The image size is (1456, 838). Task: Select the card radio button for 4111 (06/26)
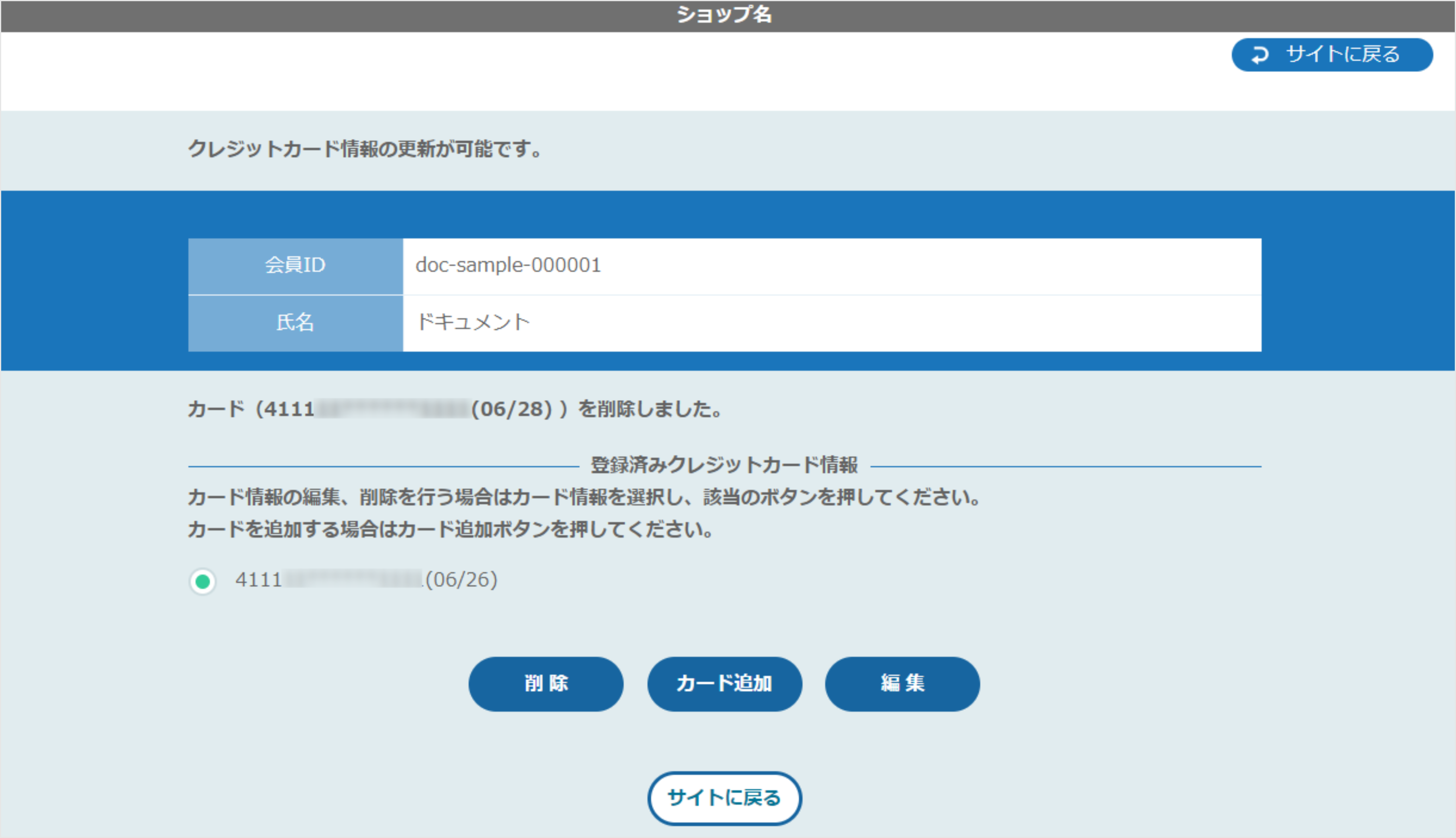(x=203, y=581)
